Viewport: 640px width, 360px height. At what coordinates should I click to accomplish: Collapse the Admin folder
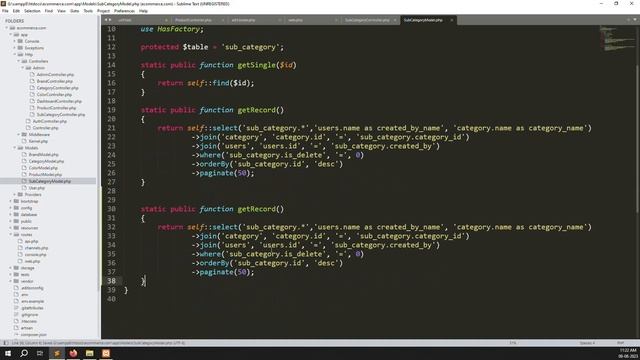click(x=23, y=68)
